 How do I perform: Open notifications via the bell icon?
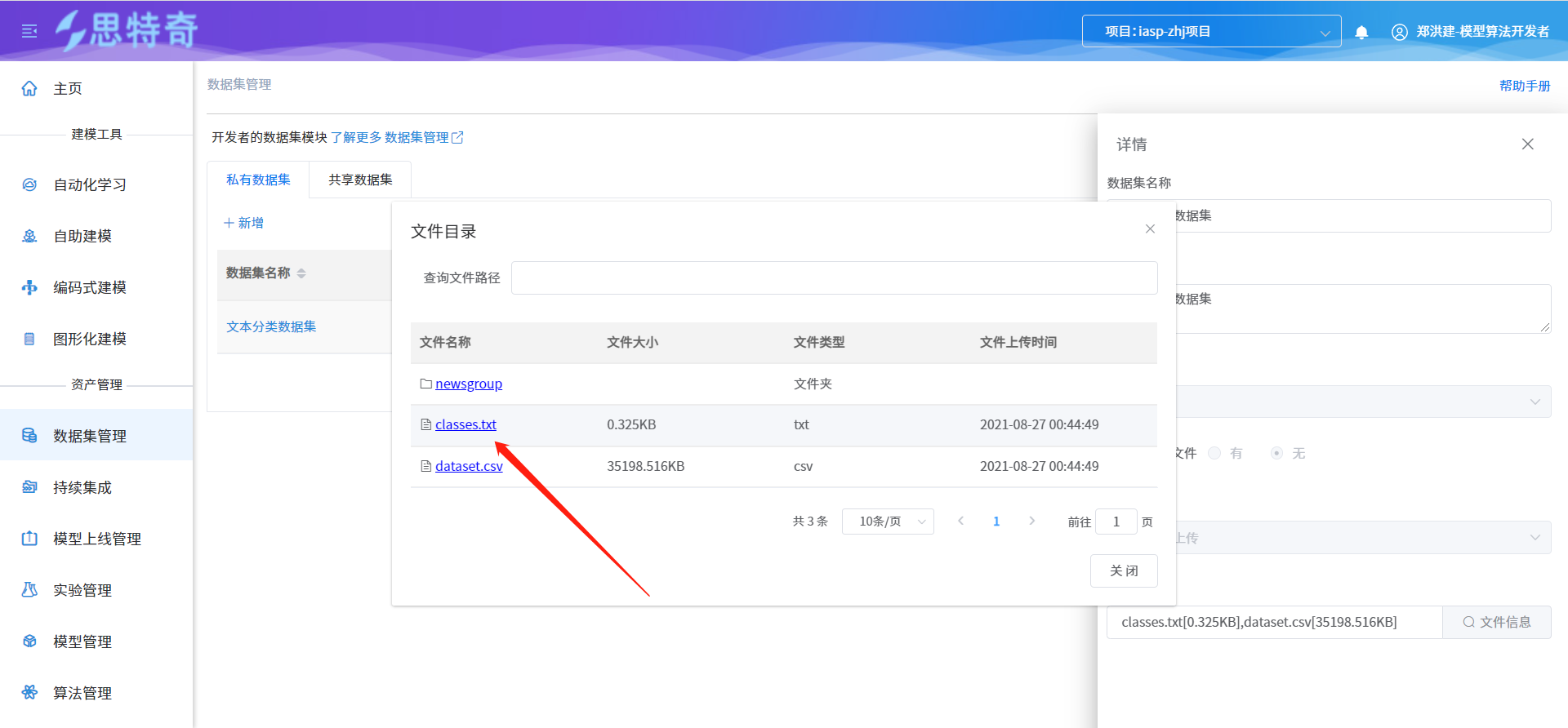pyautogui.click(x=1361, y=32)
